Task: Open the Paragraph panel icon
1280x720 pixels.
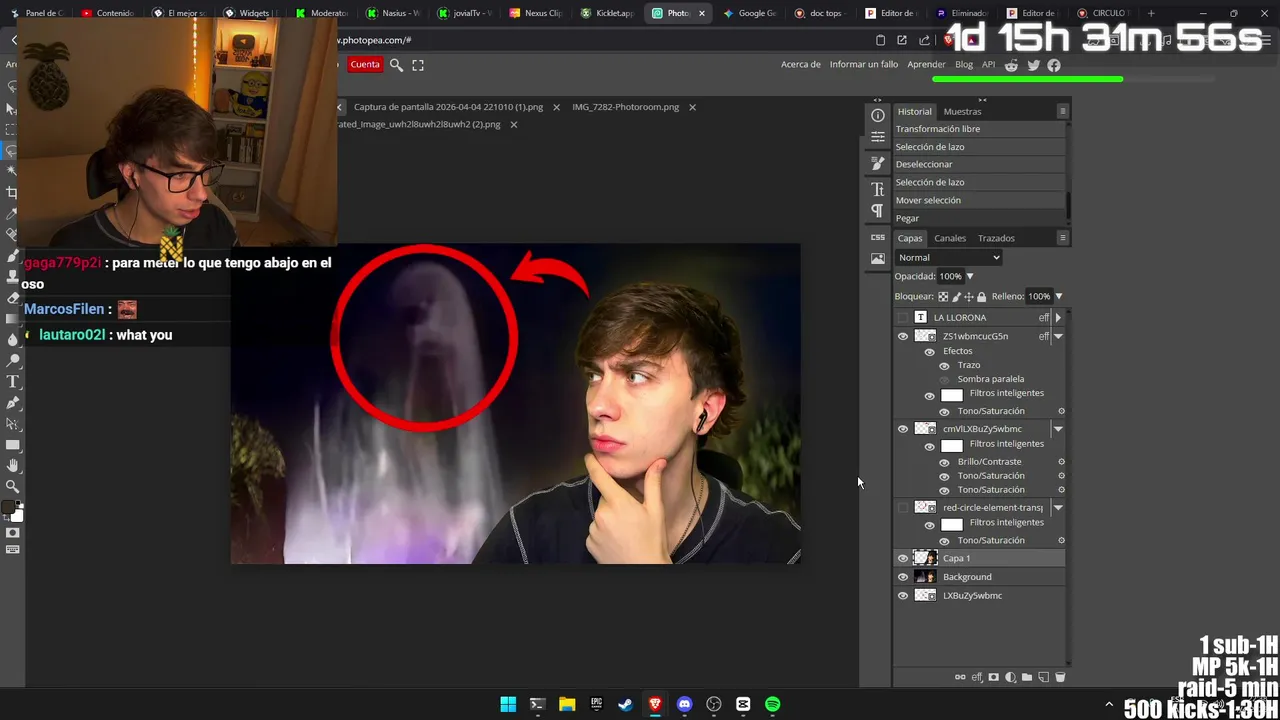Action: [878, 211]
